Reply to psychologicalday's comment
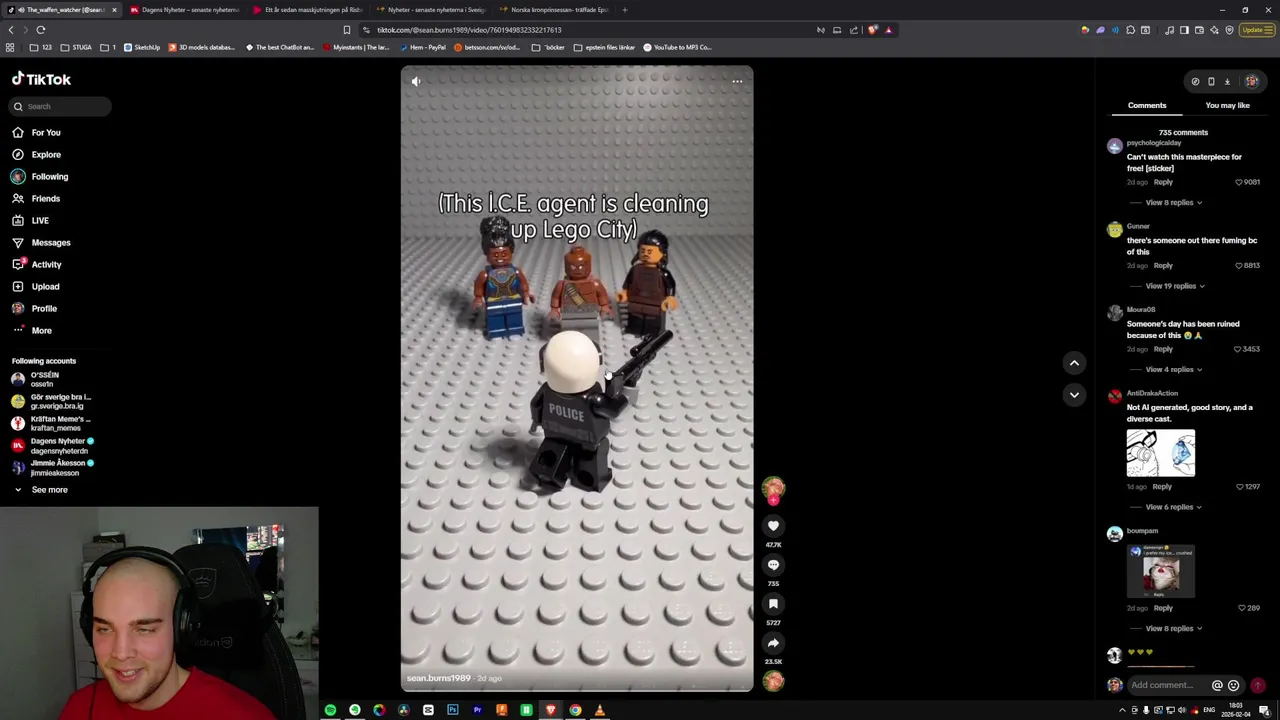The image size is (1280, 720). tap(1163, 182)
